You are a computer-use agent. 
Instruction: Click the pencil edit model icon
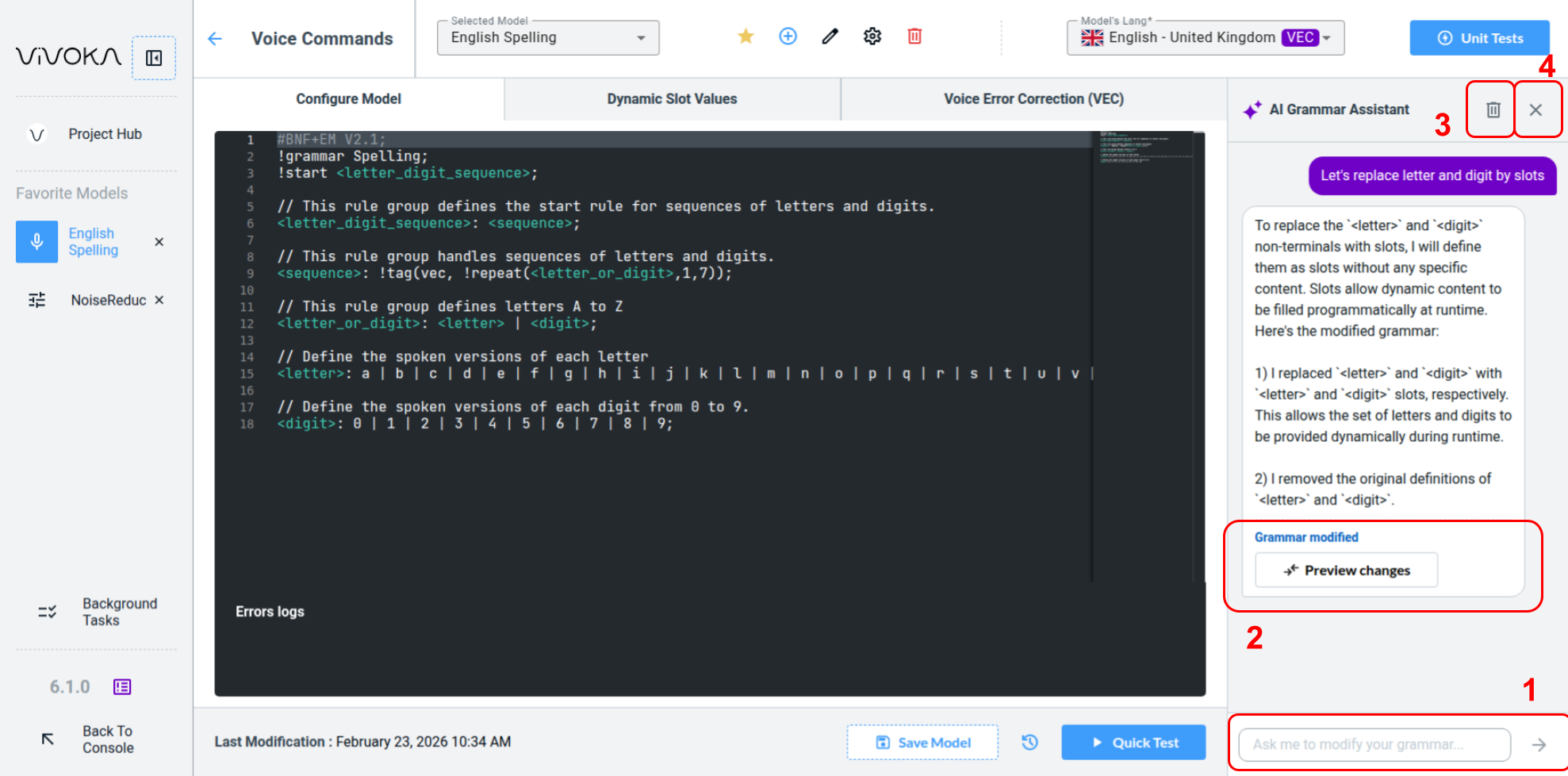pyautogui.click(x=830, y=36)
